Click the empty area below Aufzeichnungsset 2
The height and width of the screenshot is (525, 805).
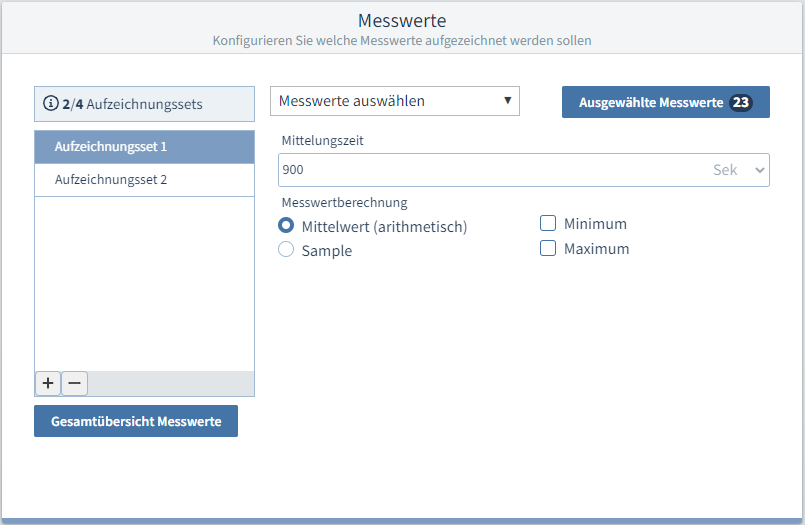point(144,280)
